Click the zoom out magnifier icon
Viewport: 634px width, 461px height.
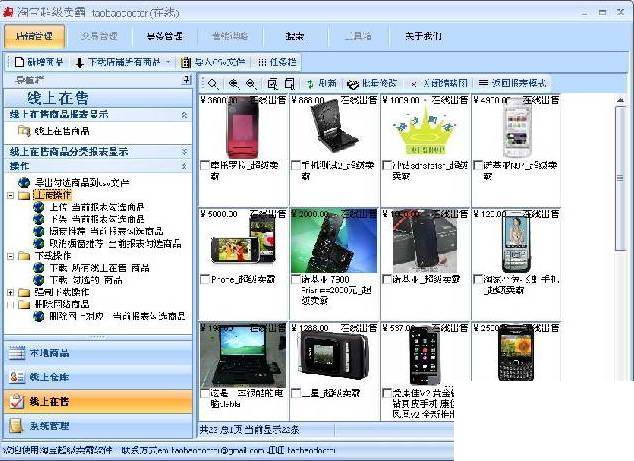click(251, 84)
